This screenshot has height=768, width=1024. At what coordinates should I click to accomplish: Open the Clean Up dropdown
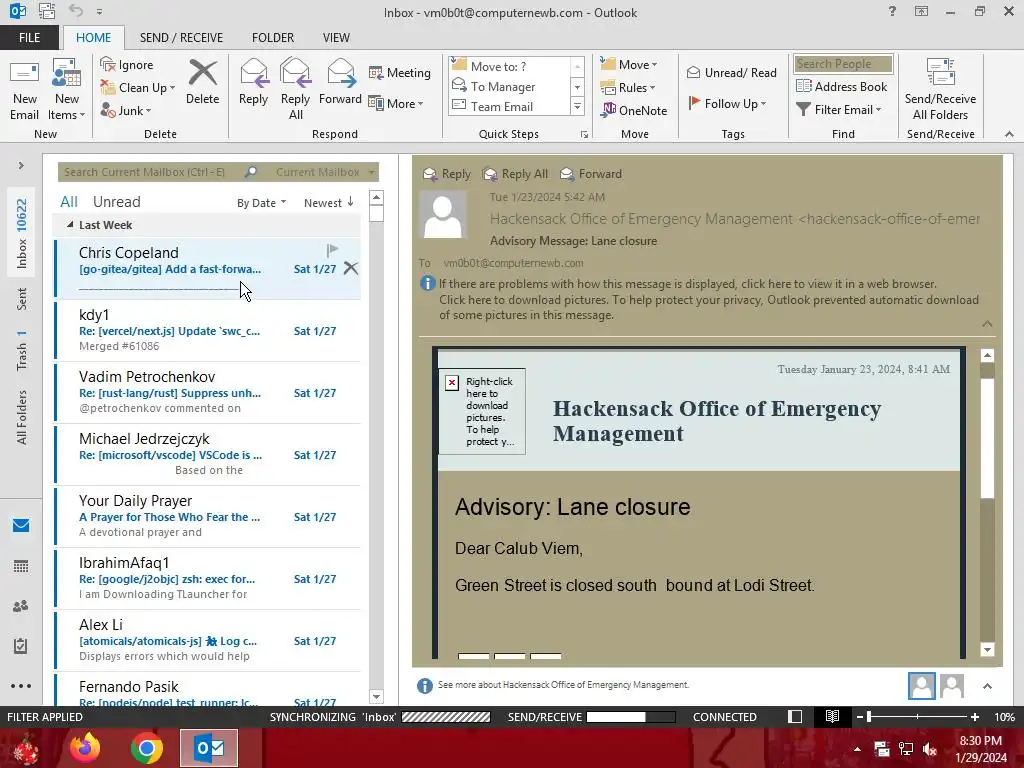point(138,88)
